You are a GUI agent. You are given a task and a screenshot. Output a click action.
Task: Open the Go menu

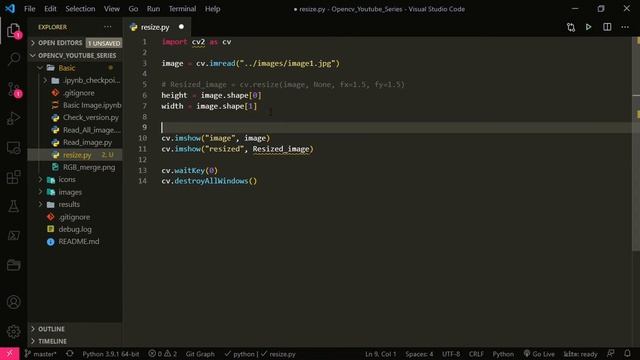pos(133,9)
